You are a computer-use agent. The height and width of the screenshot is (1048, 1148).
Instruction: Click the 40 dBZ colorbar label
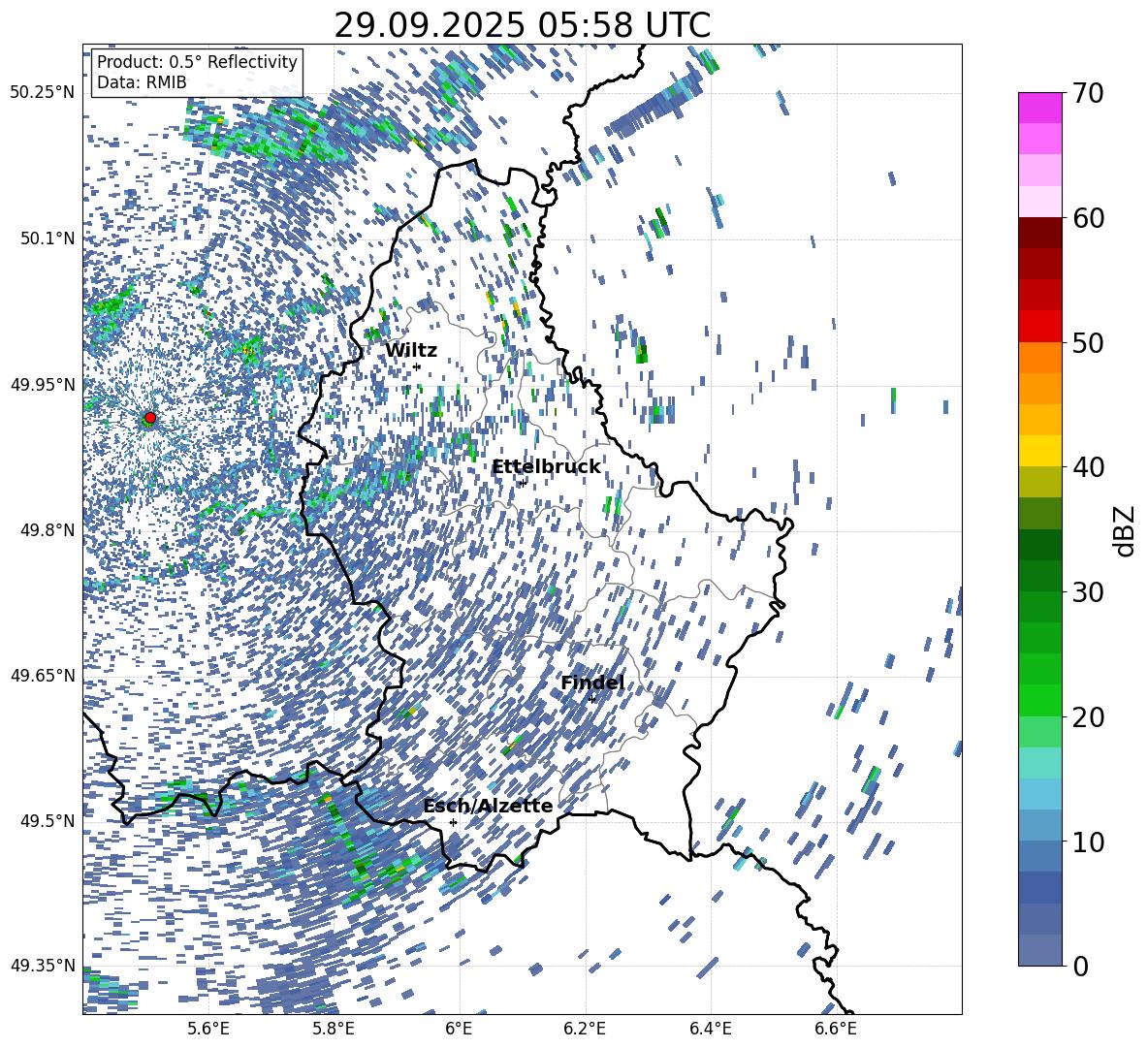tap(1088, 467)
